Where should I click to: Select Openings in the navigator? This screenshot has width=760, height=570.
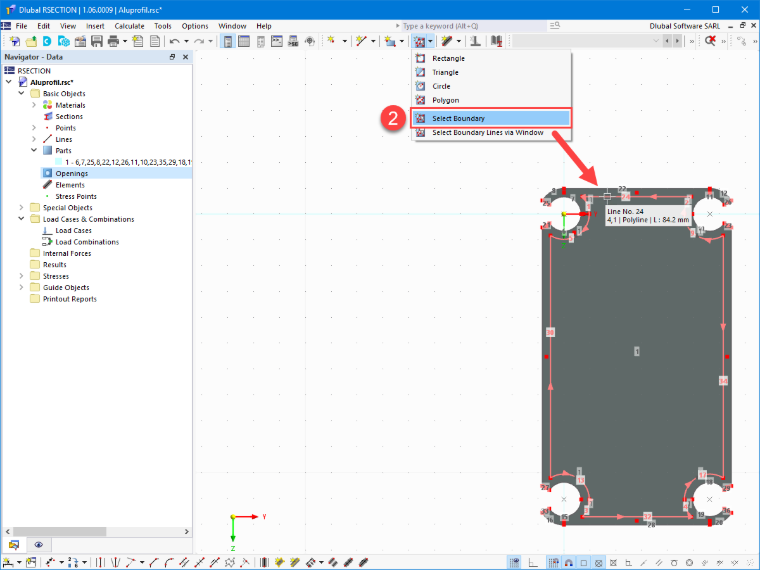point(72,174)
